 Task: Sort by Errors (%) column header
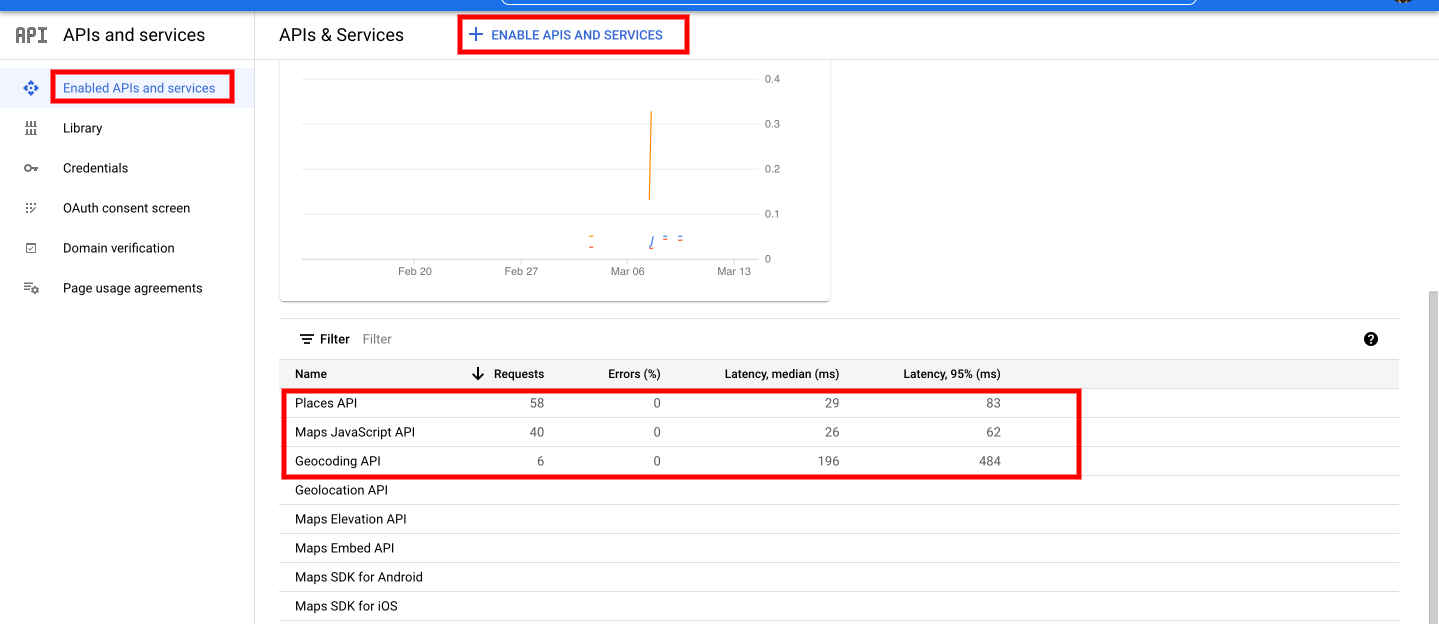634,374
